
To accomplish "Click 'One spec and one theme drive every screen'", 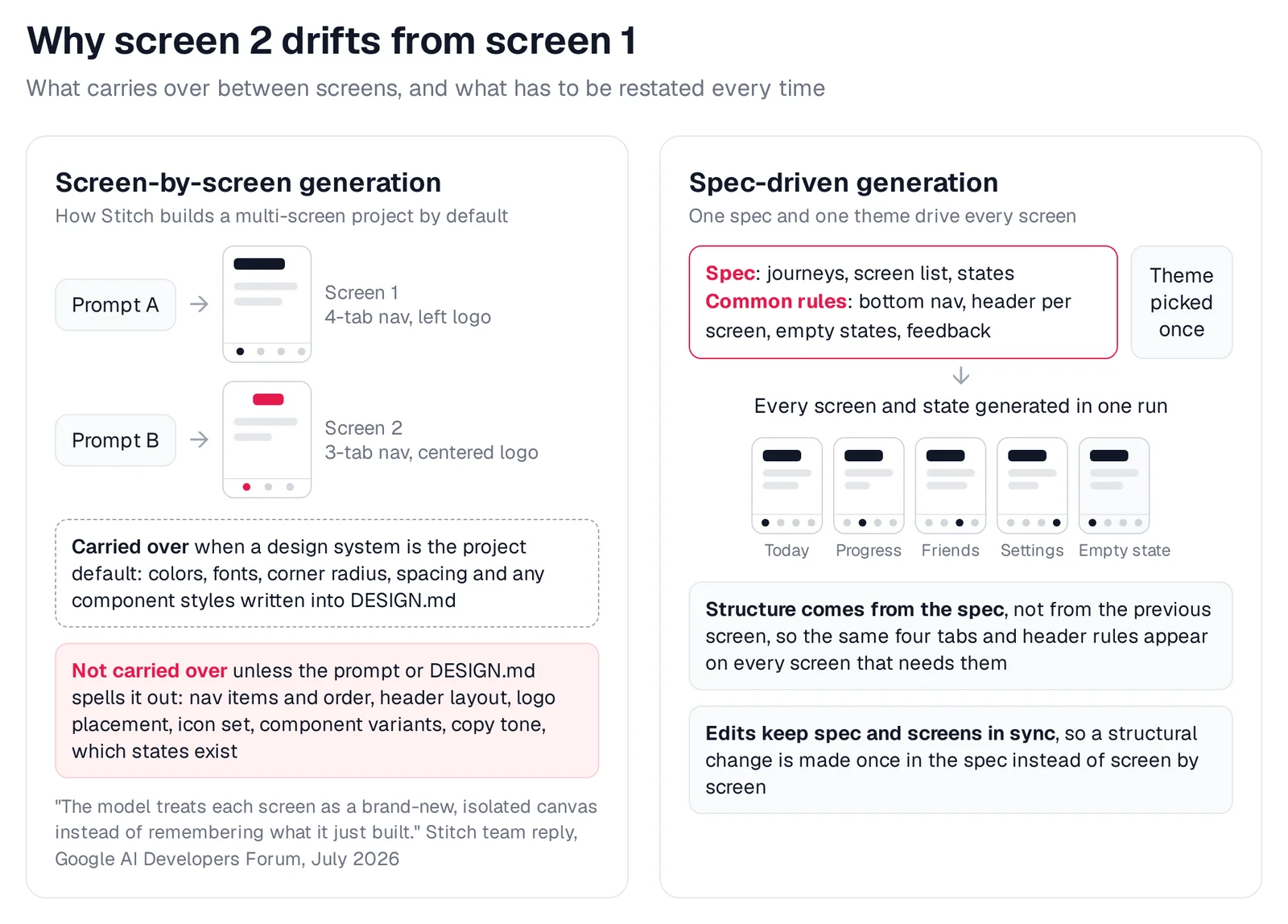I will click(x=882, y=216).
